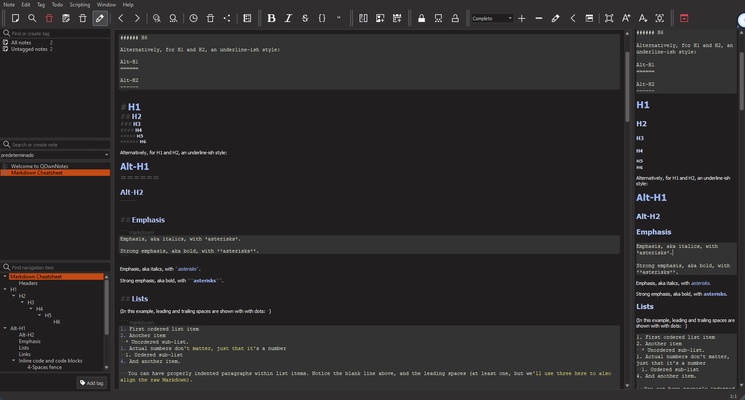Viewport: 745px width, 400px height.
Task: Increase note text size
Action: tap(626, 18)
